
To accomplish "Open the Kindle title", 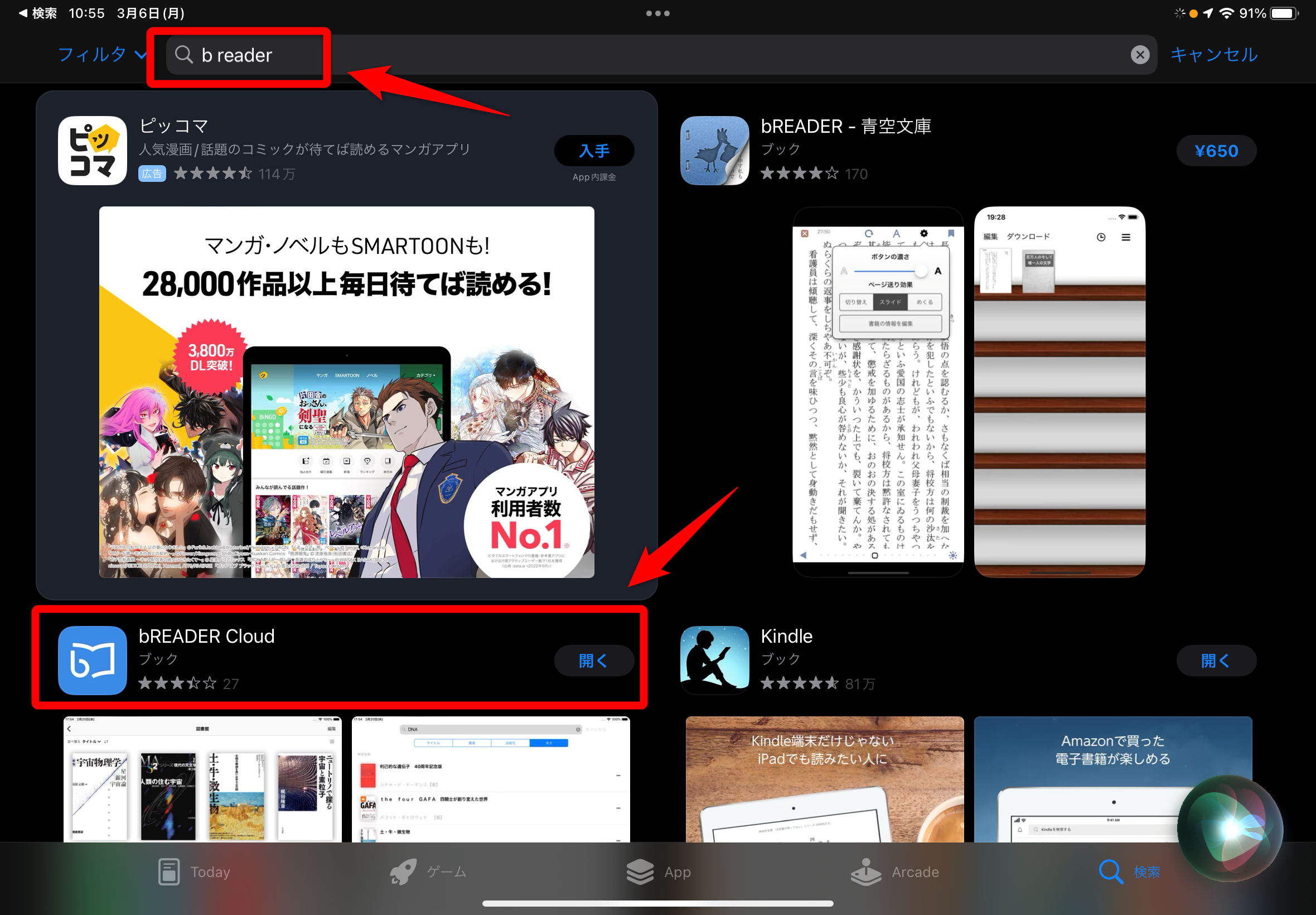I will tap(786, 636).
